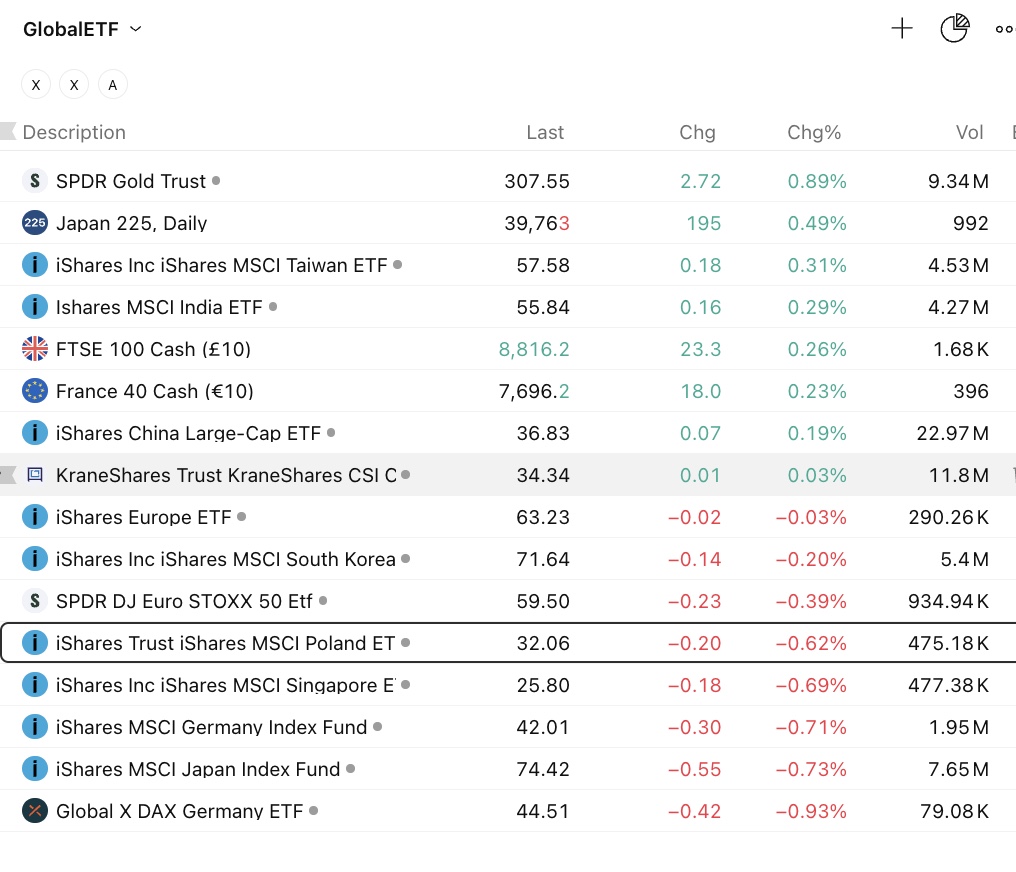Viewport: 1016px width, 872px height.
Task: Click France 40 volume 396
Action: point(971,391)
